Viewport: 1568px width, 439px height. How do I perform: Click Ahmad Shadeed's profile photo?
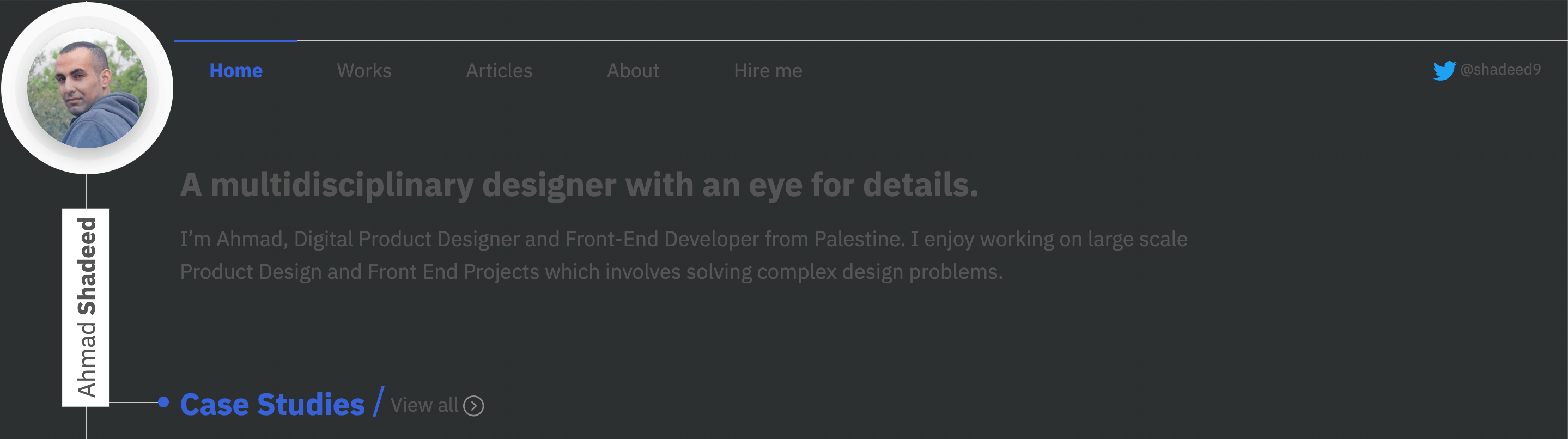tap(87, 89)
